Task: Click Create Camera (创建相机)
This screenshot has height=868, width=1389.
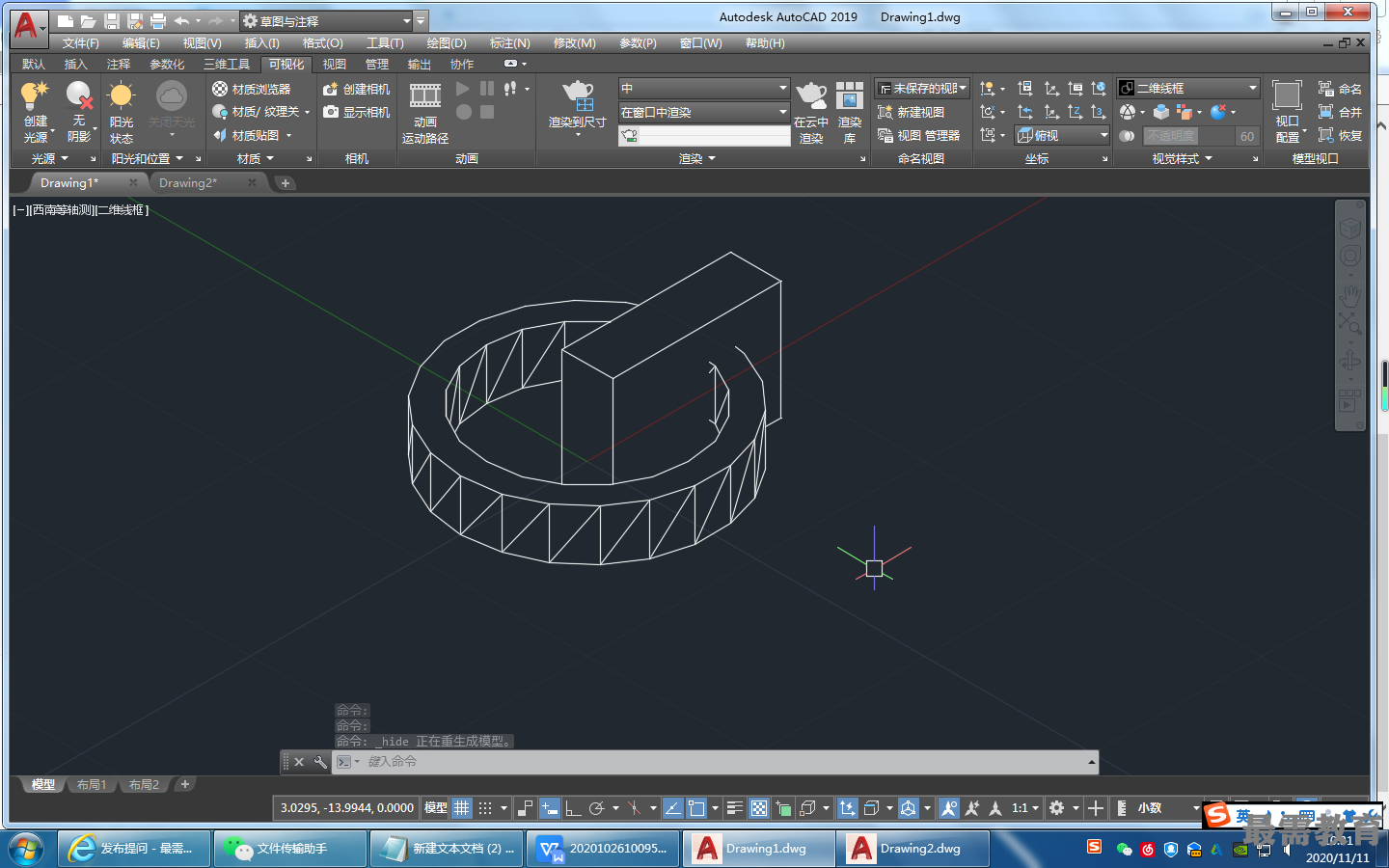Action: pyautogui.click(x=356, y=89)
